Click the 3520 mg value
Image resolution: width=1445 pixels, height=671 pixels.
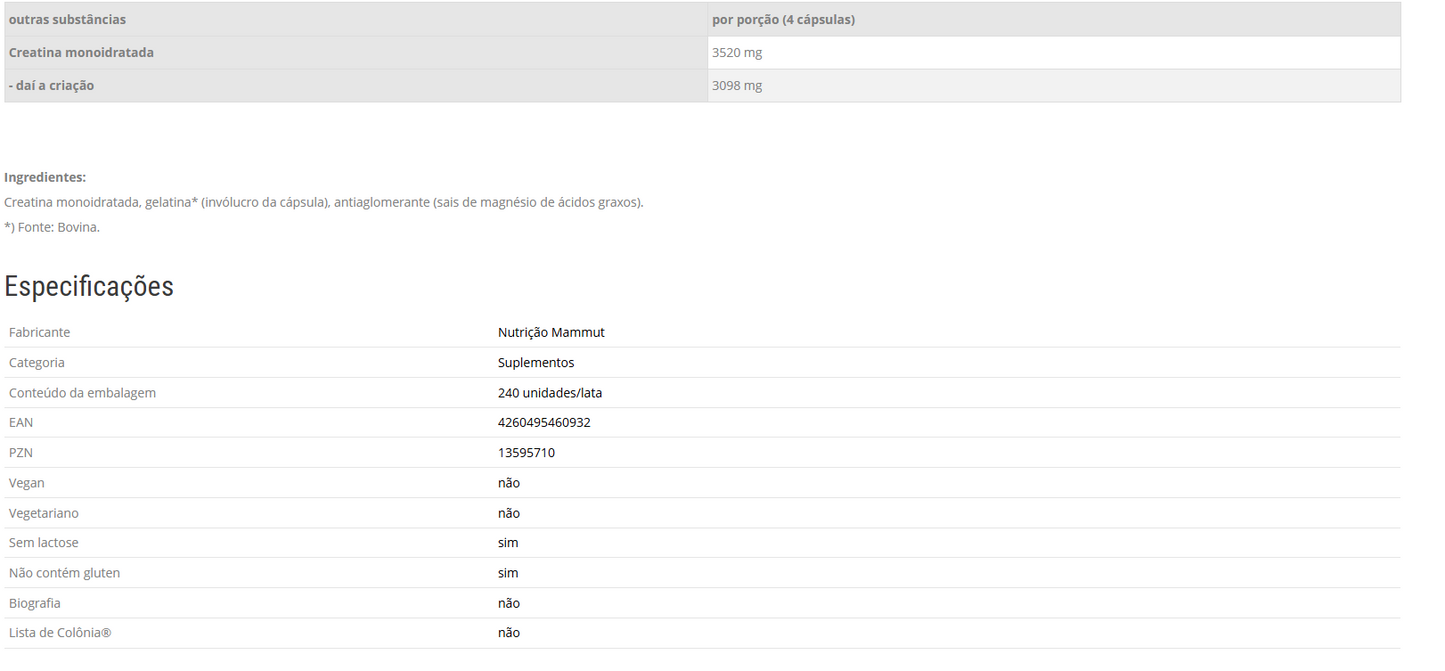[737, 52]
